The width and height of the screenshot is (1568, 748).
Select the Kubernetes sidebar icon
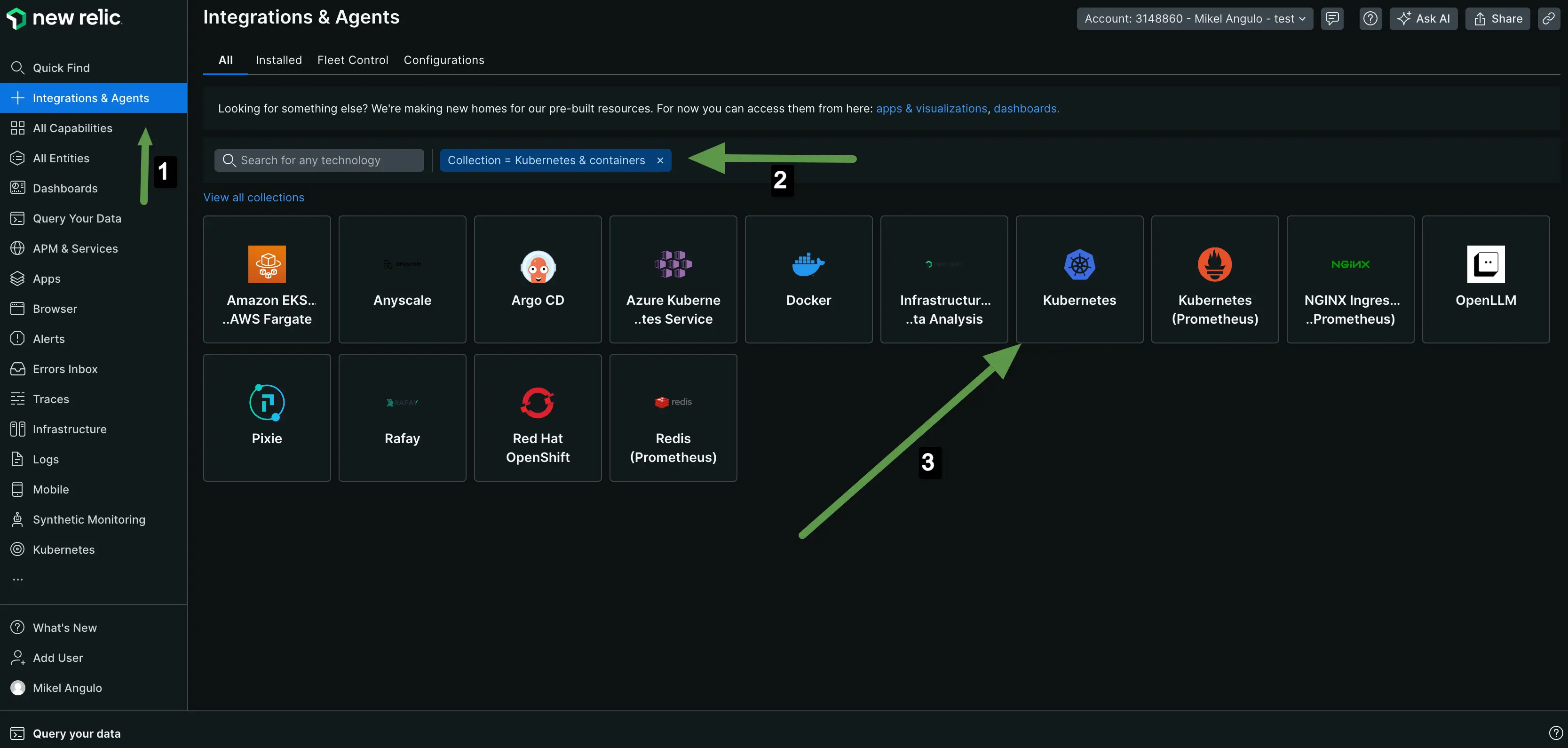coord(17,549)
